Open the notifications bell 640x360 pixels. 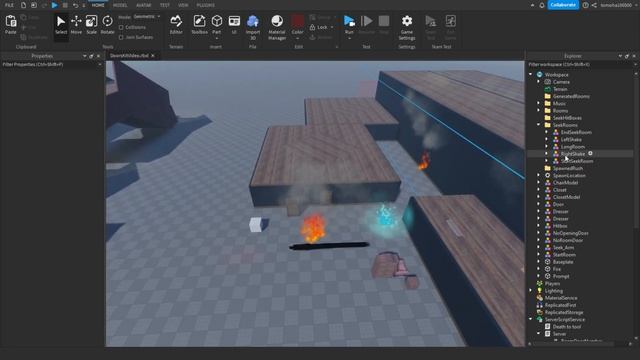pos(542,5)
